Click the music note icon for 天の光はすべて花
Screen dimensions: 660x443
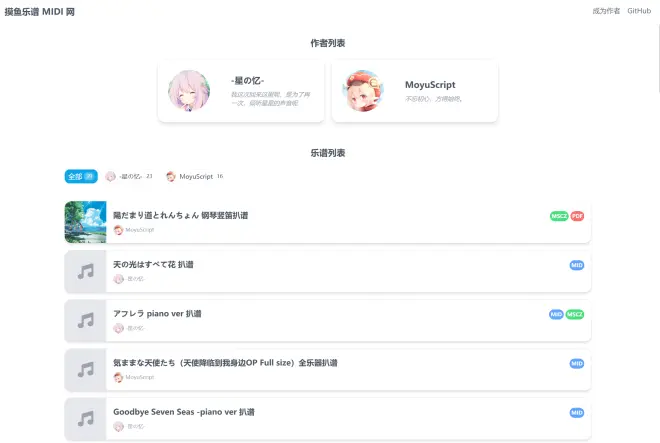(x=85, y=272)
